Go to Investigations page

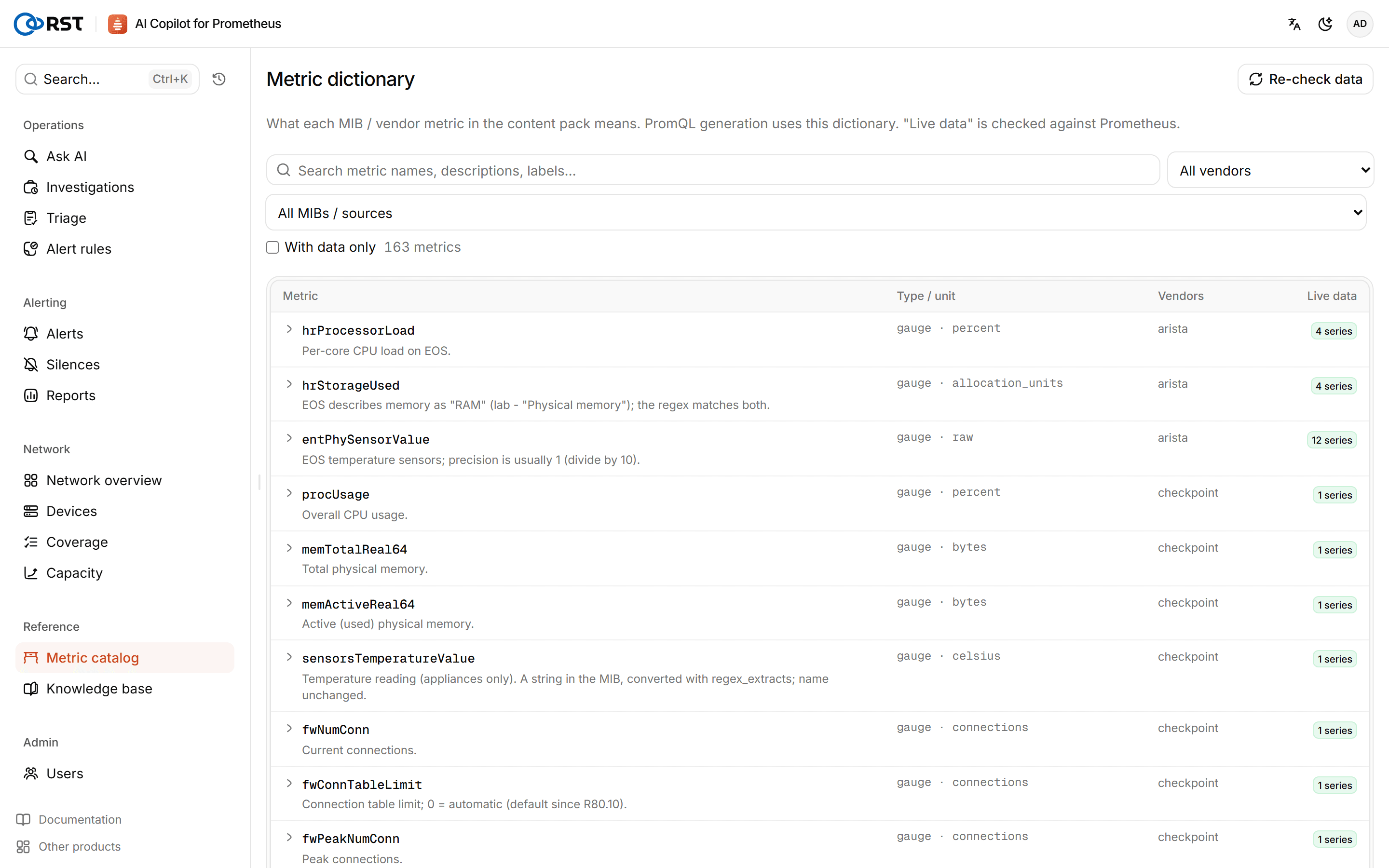90,187
